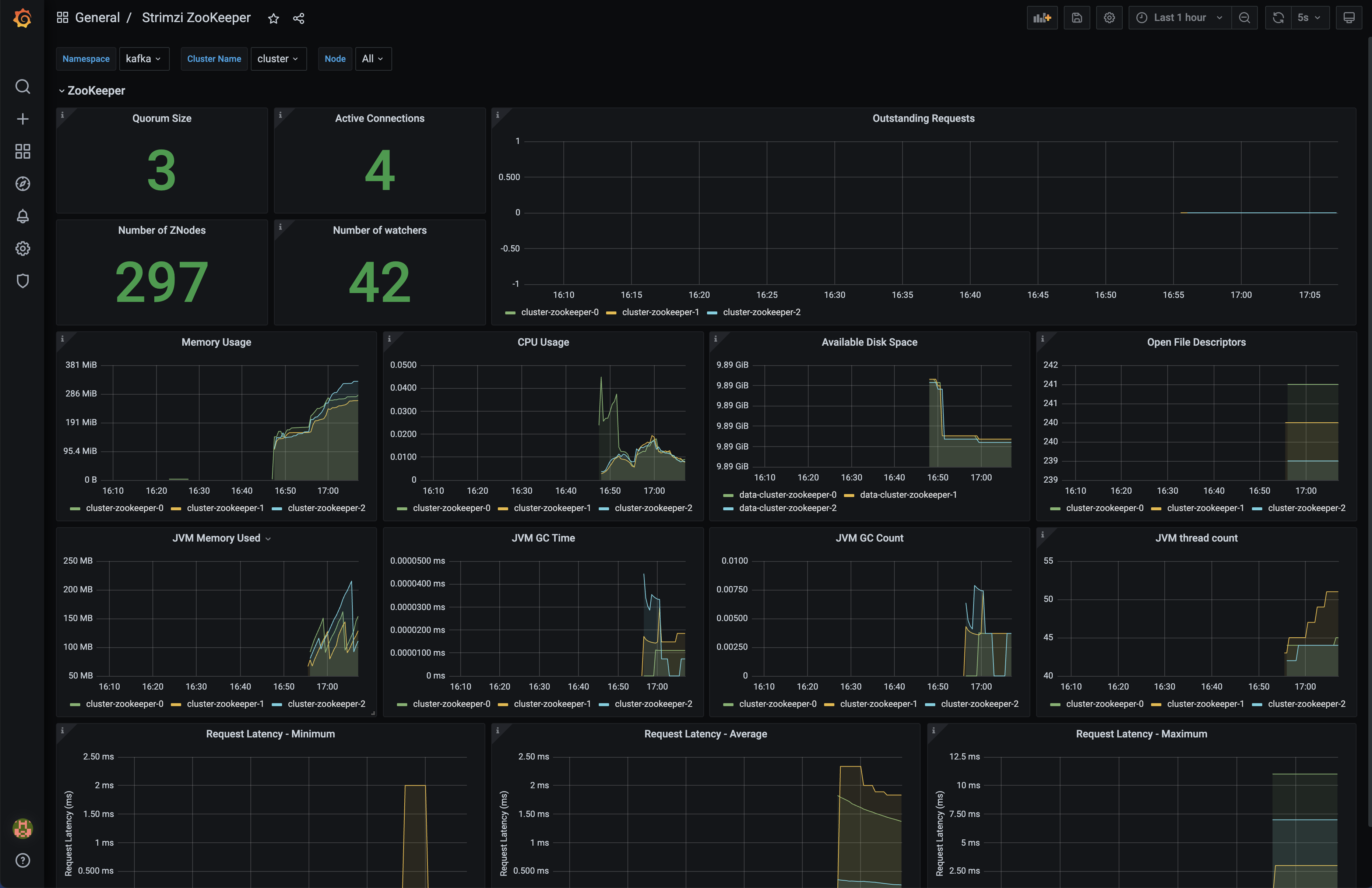Click info icon on Number of watchers panel

coord(280,226)
